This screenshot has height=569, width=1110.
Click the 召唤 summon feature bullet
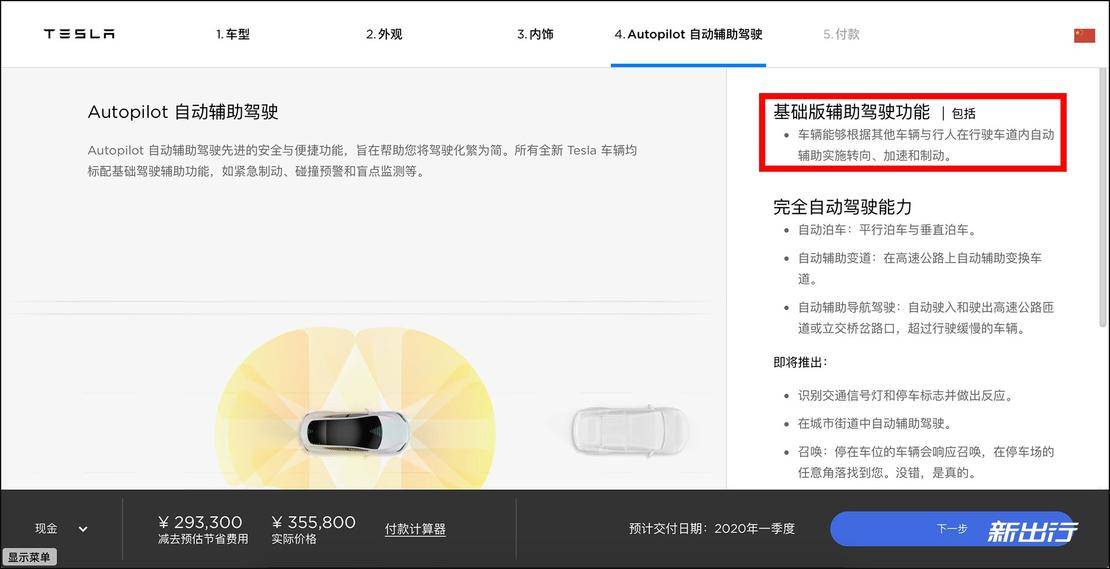[926, 462]
